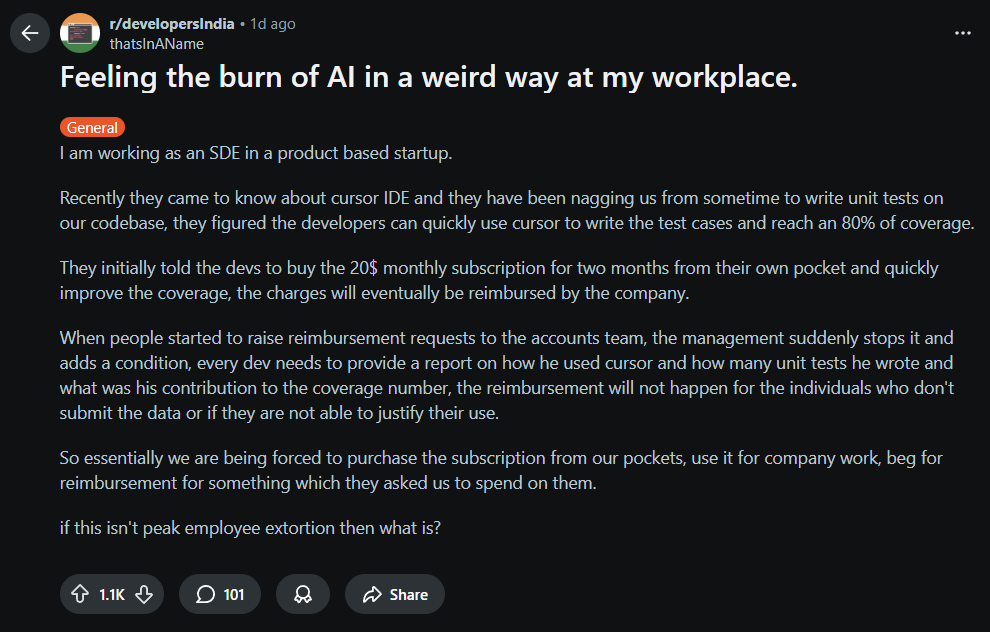
Task: Visit r/developersIndia by clicking its name
Action: click(x=174, y=22)
